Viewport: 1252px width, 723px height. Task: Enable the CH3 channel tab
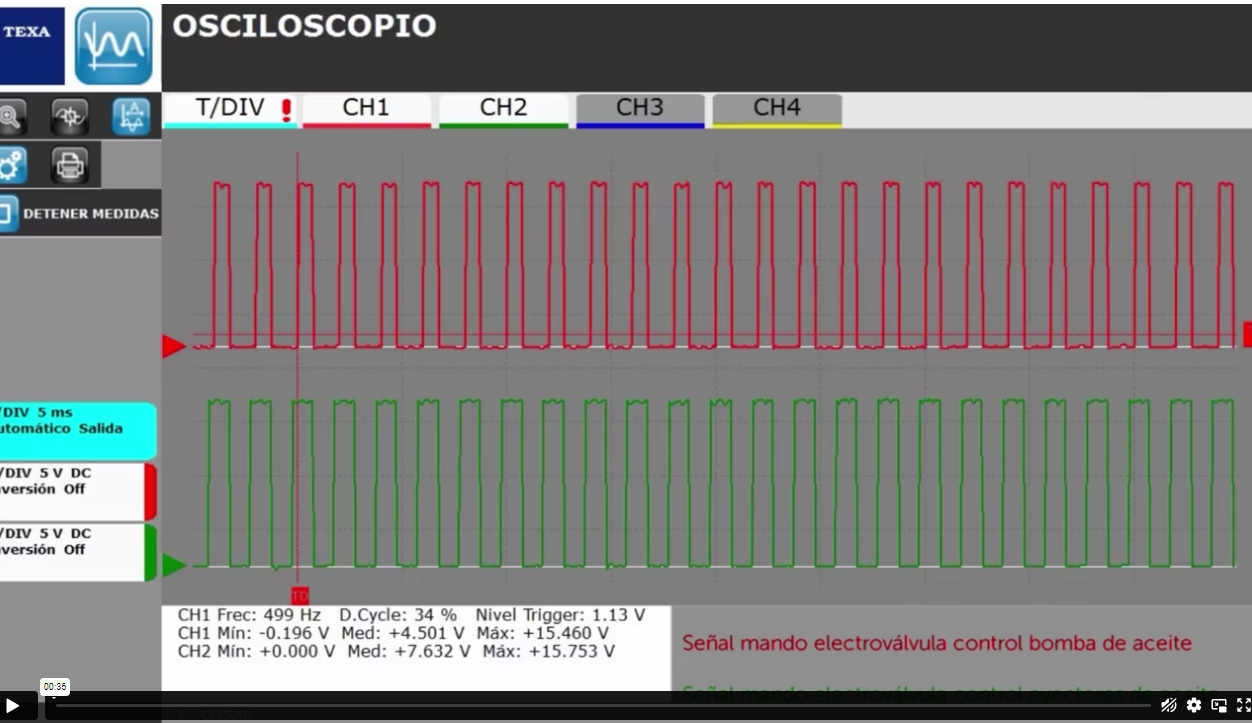[x=640, y=109]
